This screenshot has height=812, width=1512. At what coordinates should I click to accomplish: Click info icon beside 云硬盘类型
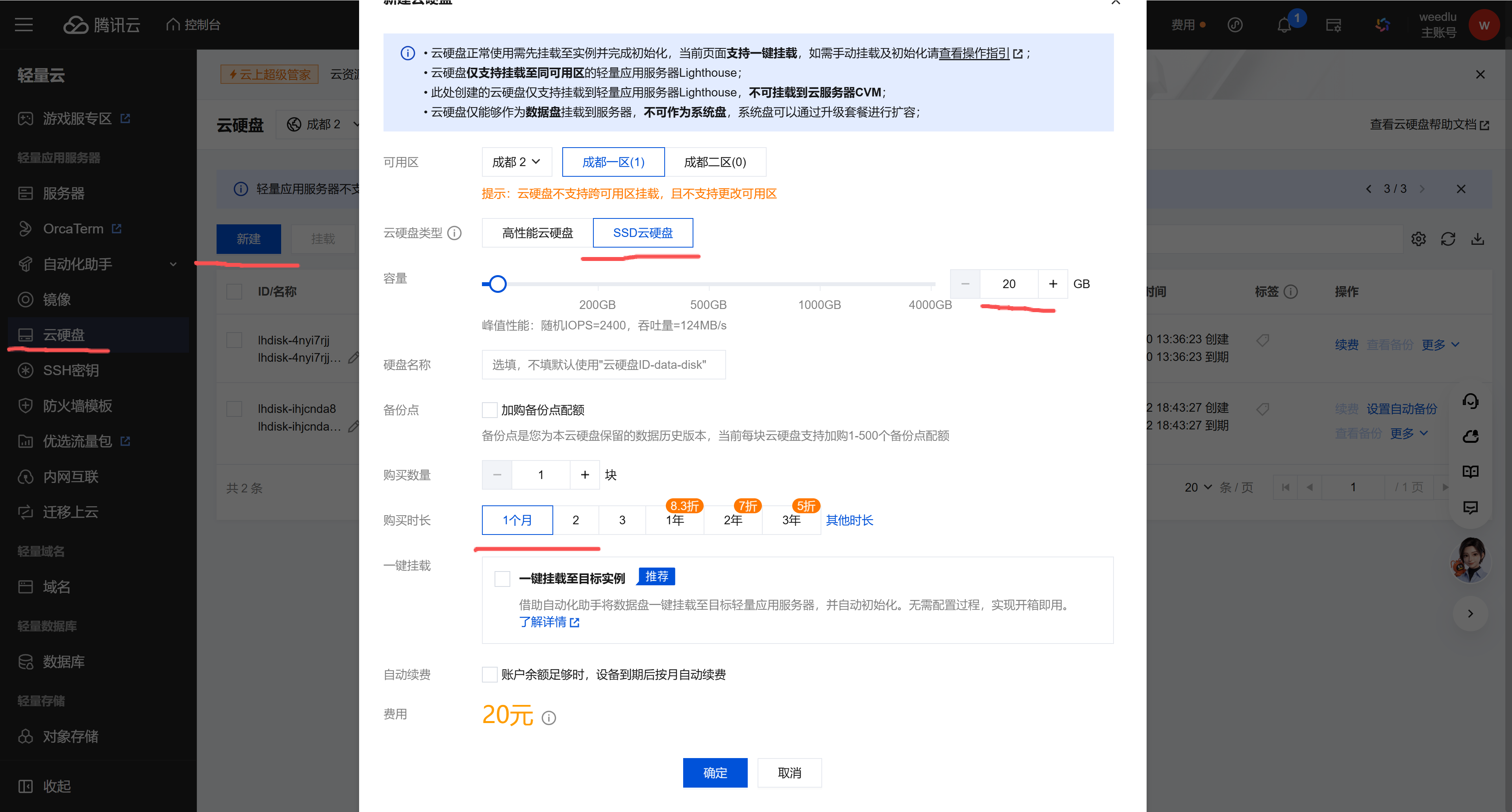454,233
